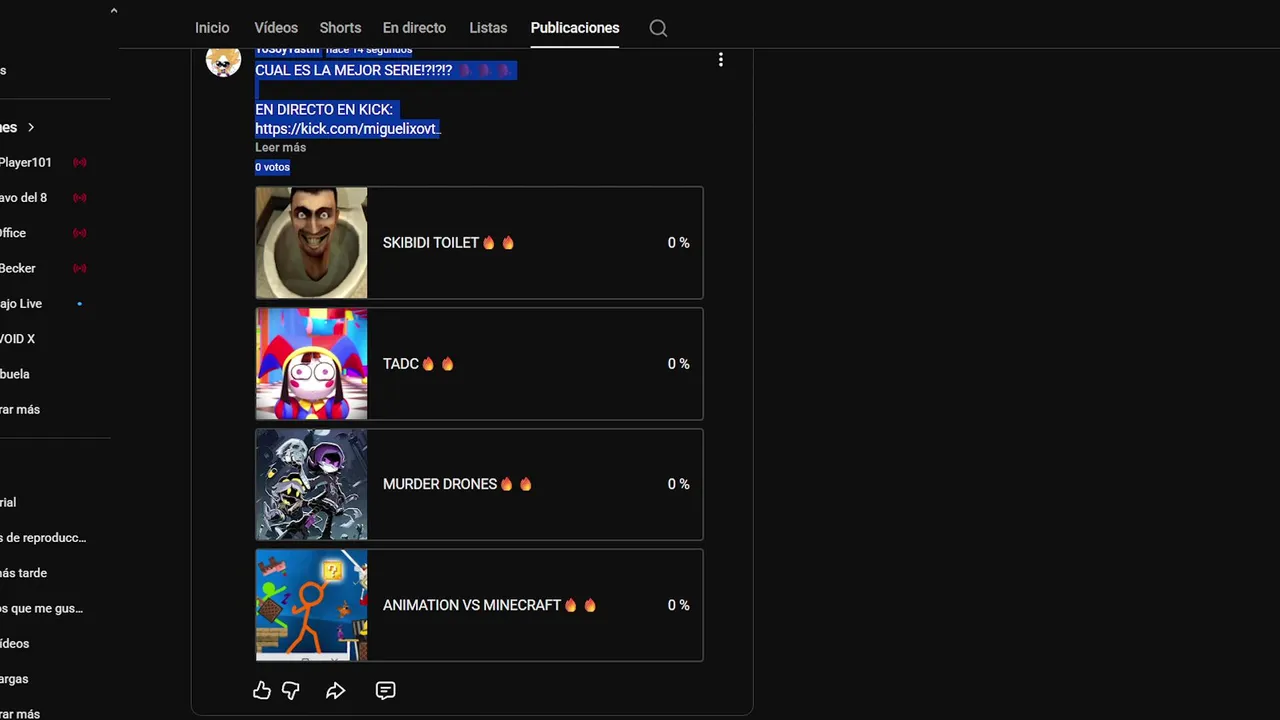Open the 'buela' subscription channel
The width and height of the screenshot is (1280, 720).
point(15,374)
